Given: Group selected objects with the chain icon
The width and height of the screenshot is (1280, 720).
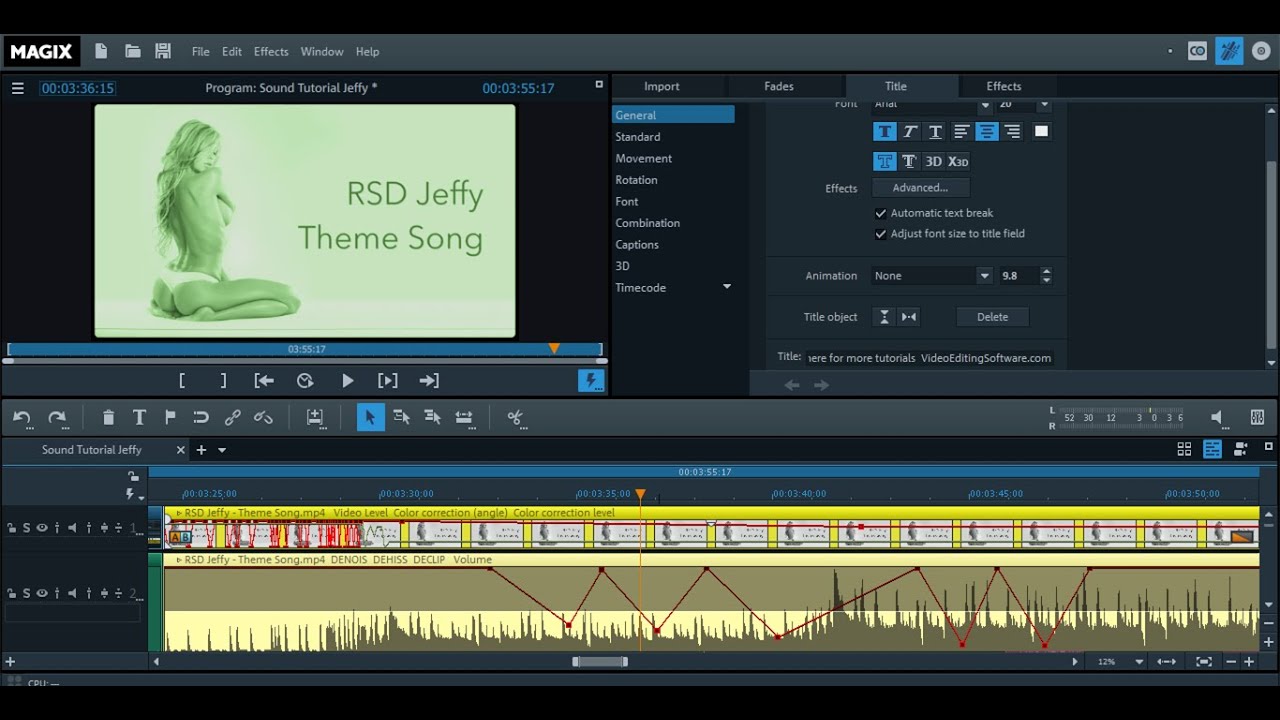Looking at the screenshot, I should 232,418.
